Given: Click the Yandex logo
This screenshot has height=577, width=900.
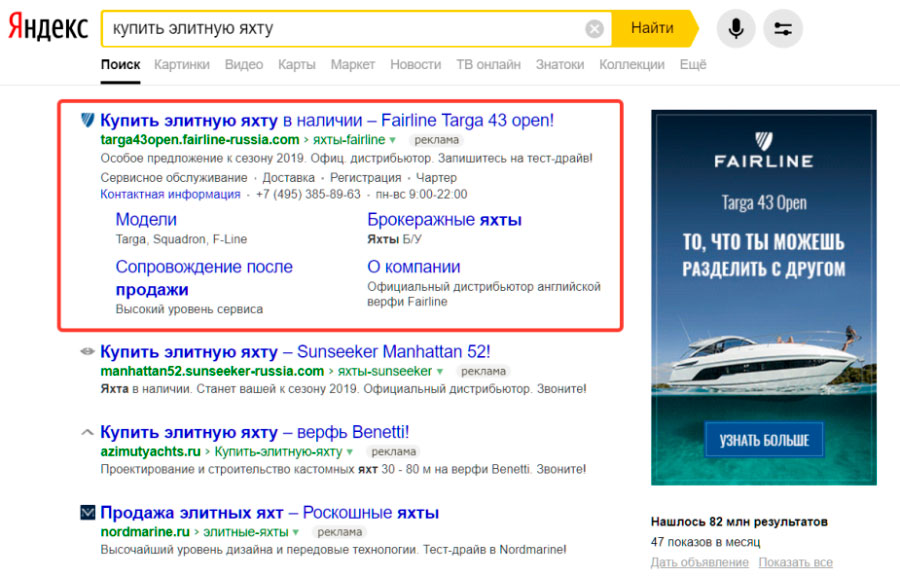Looking at the screenshot, I should 48,28.
